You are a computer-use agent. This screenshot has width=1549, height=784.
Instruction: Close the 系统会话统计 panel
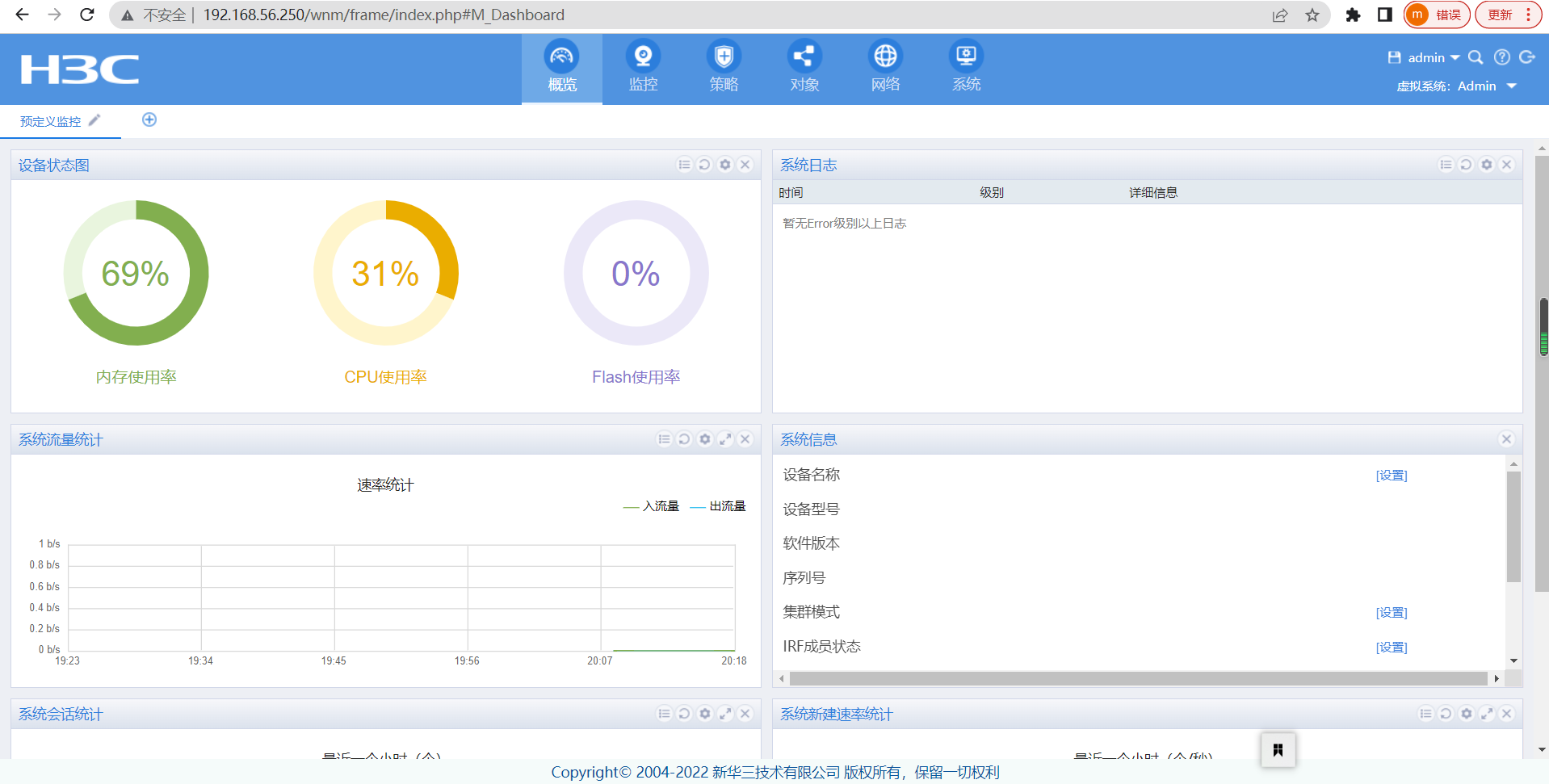point(745,714)
